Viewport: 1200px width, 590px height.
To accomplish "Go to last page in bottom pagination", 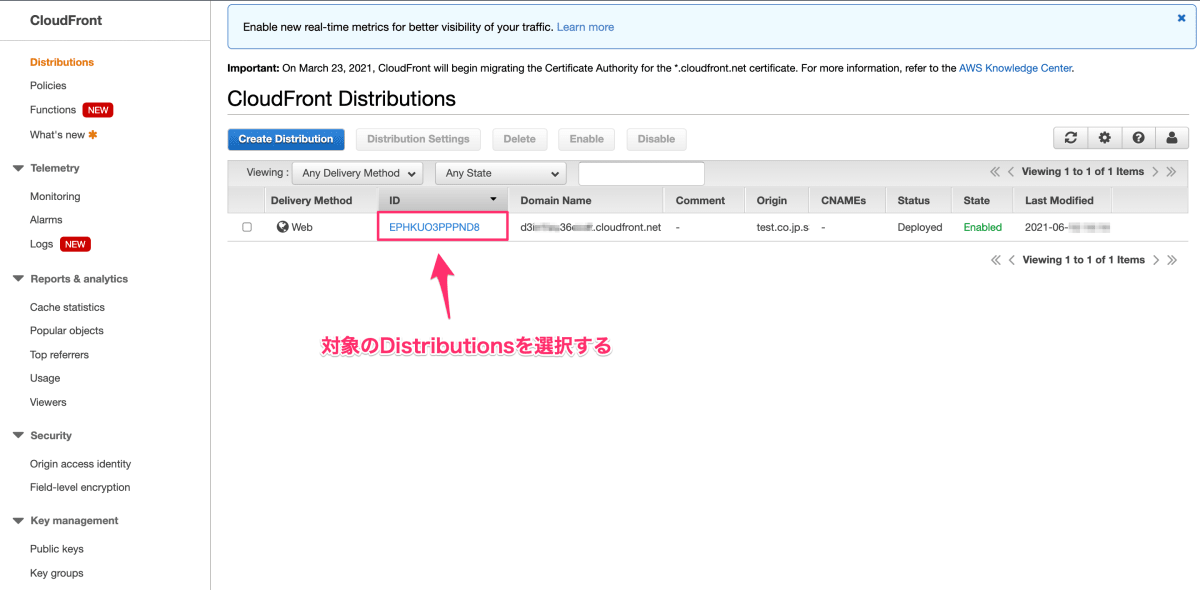I will coord(1171,260).
